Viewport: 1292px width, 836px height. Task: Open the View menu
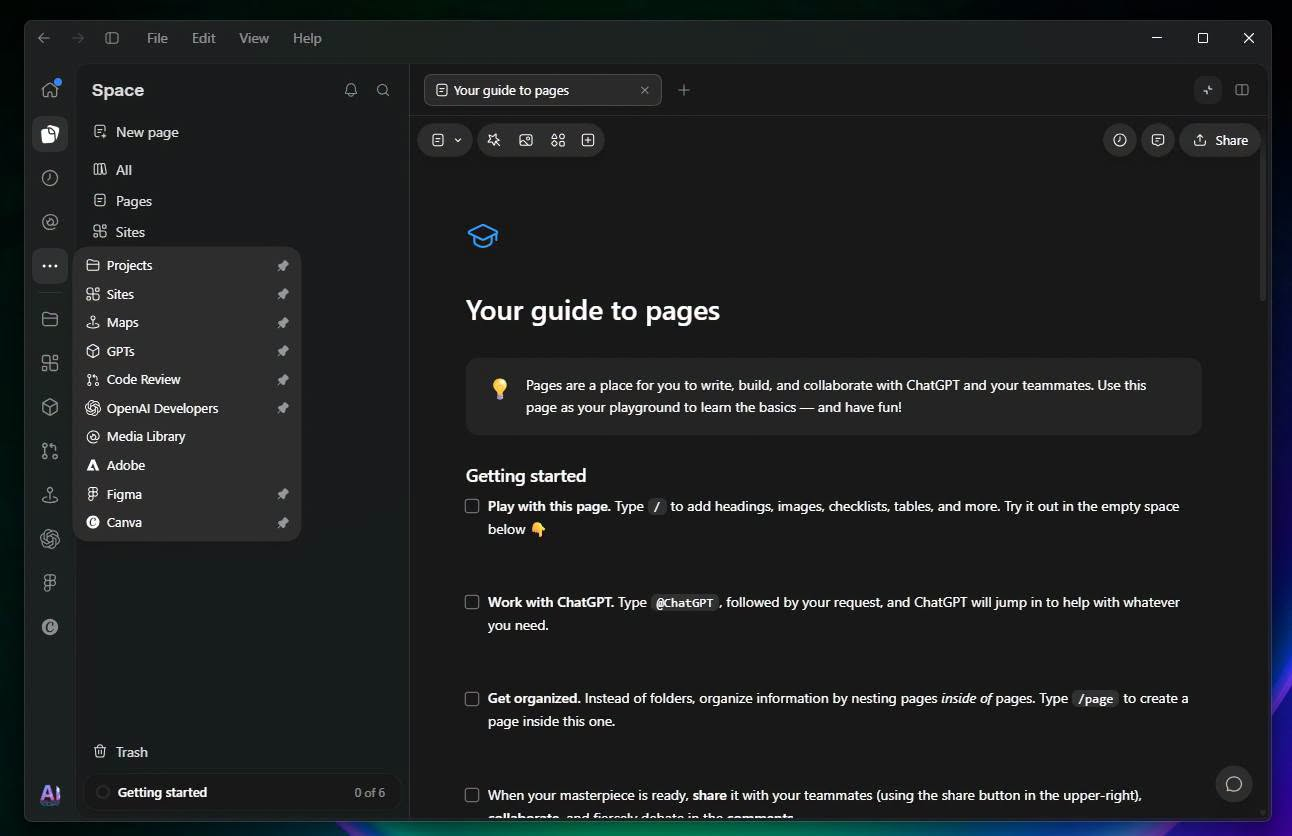pos(254,38)
